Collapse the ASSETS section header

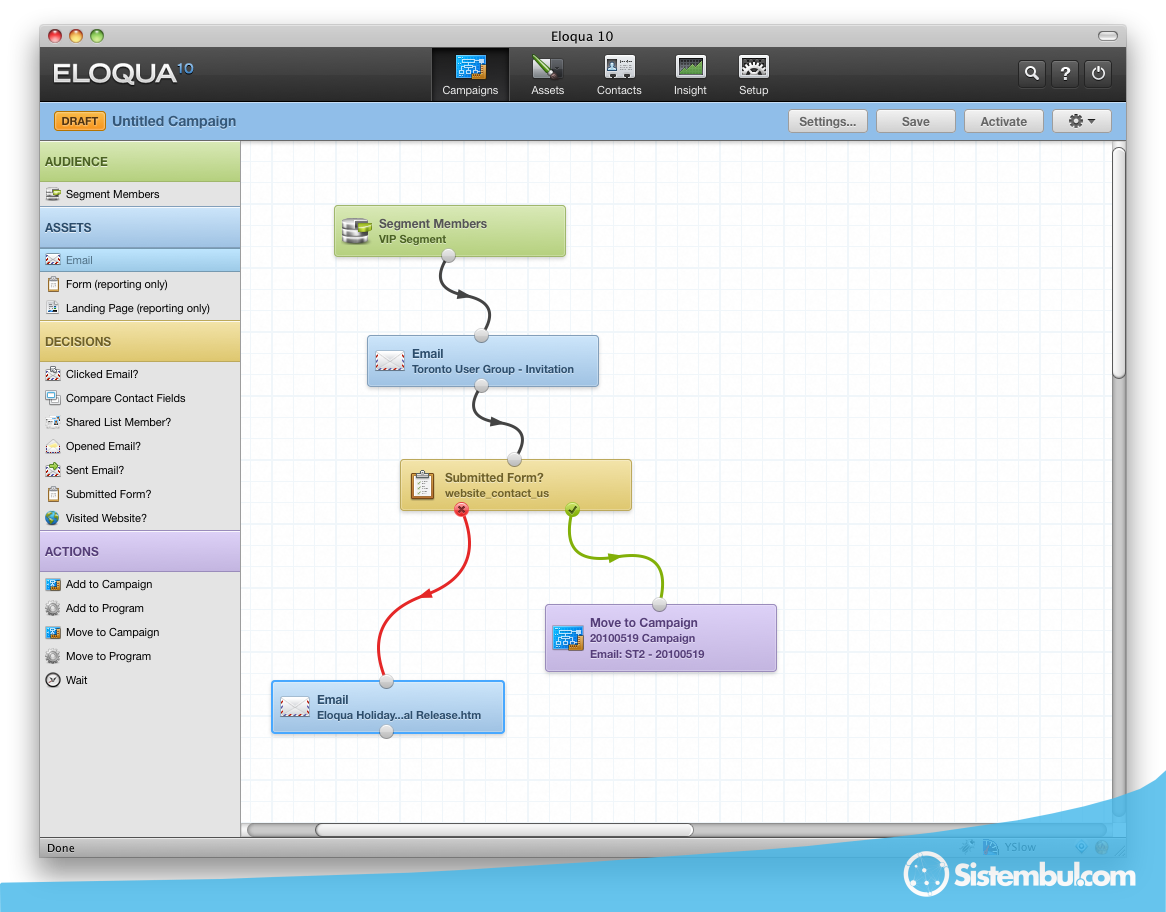pos(140,228)
